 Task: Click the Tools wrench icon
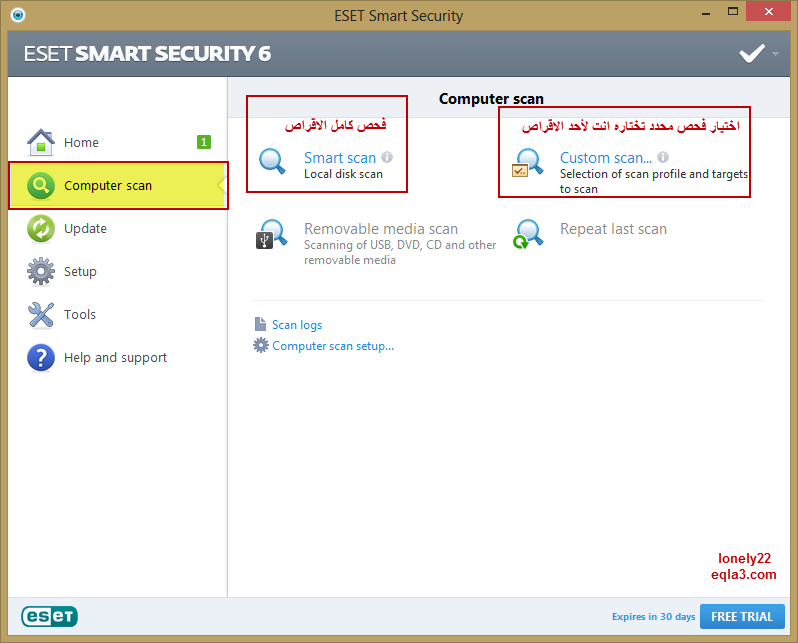pos(41,315)
